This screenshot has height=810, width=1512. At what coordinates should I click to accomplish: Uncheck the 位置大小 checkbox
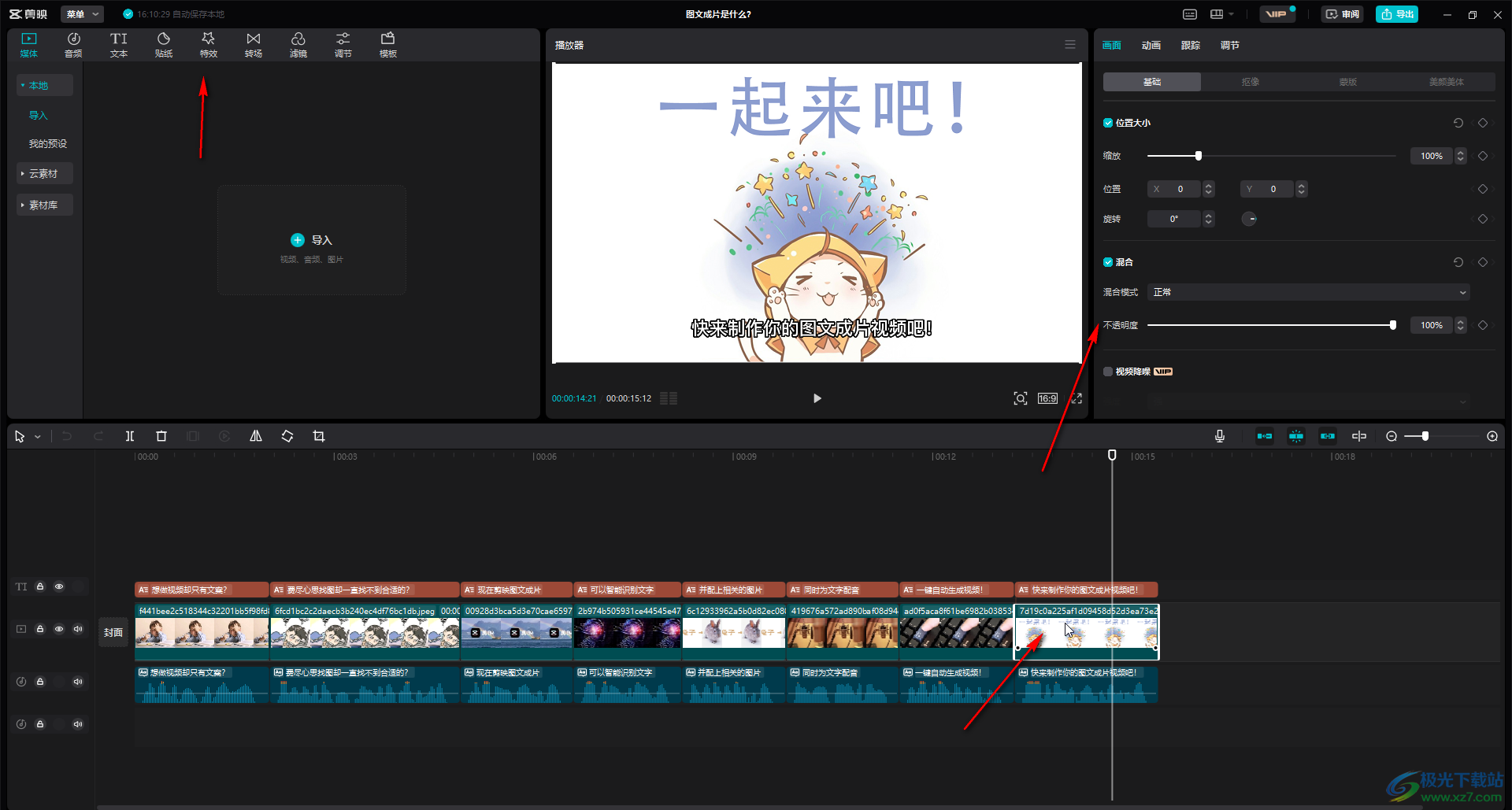click(x=1108, y=123)
